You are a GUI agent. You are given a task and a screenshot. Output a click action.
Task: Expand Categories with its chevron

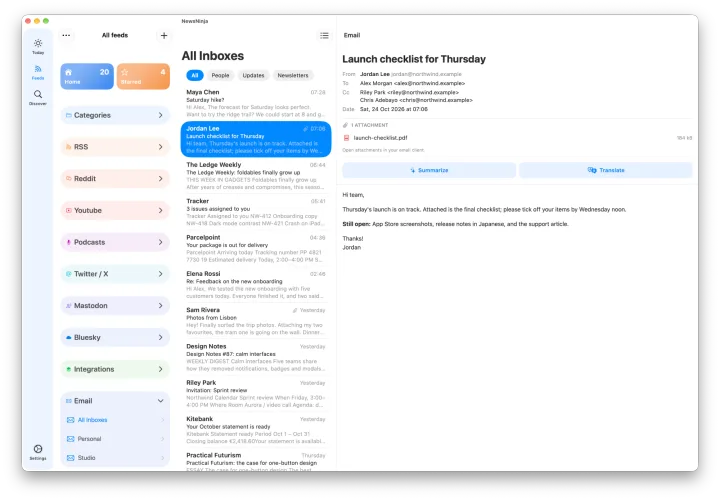[x=160, y=115]
